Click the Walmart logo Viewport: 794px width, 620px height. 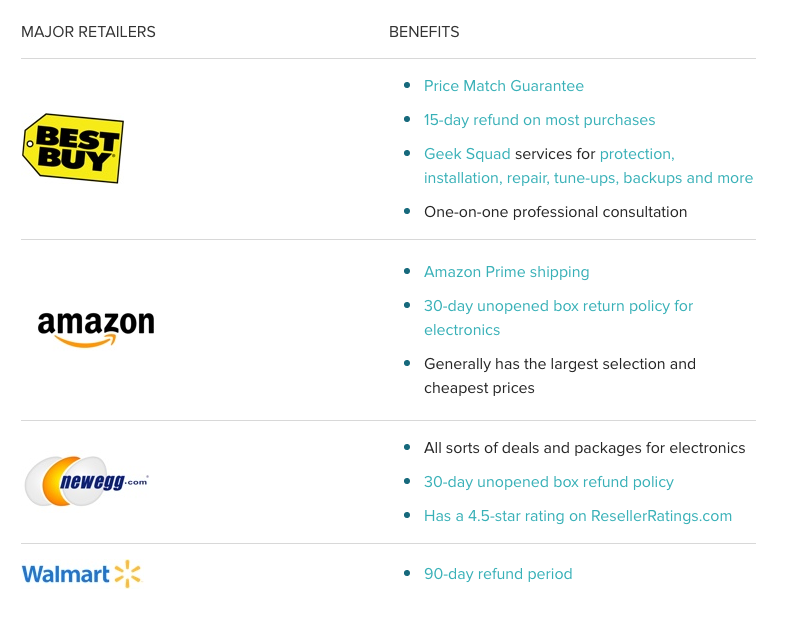(82, 574)
